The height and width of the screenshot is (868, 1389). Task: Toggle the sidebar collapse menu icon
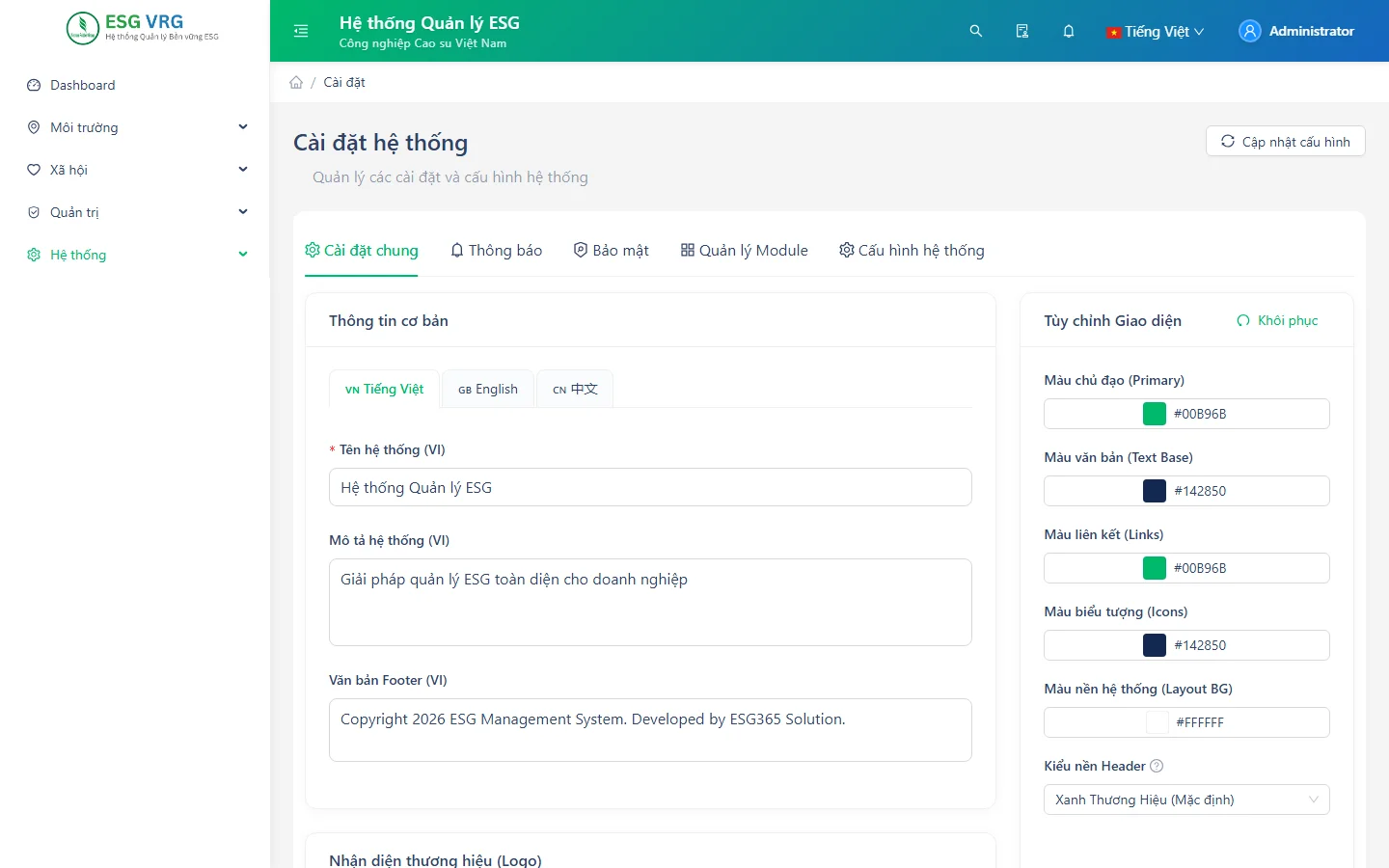point(301,31)
